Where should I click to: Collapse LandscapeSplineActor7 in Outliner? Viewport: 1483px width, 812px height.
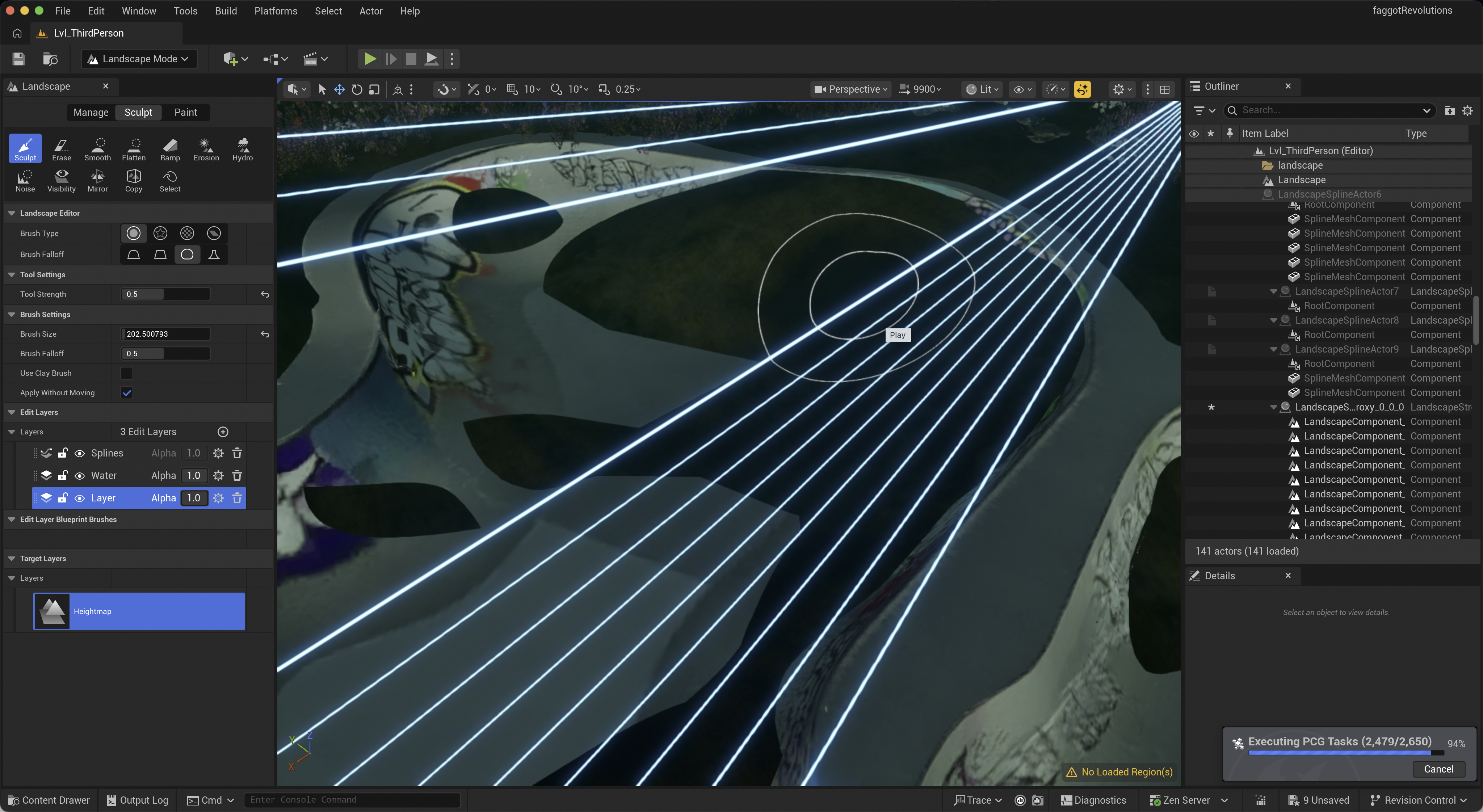click(x=1273, y=292)
